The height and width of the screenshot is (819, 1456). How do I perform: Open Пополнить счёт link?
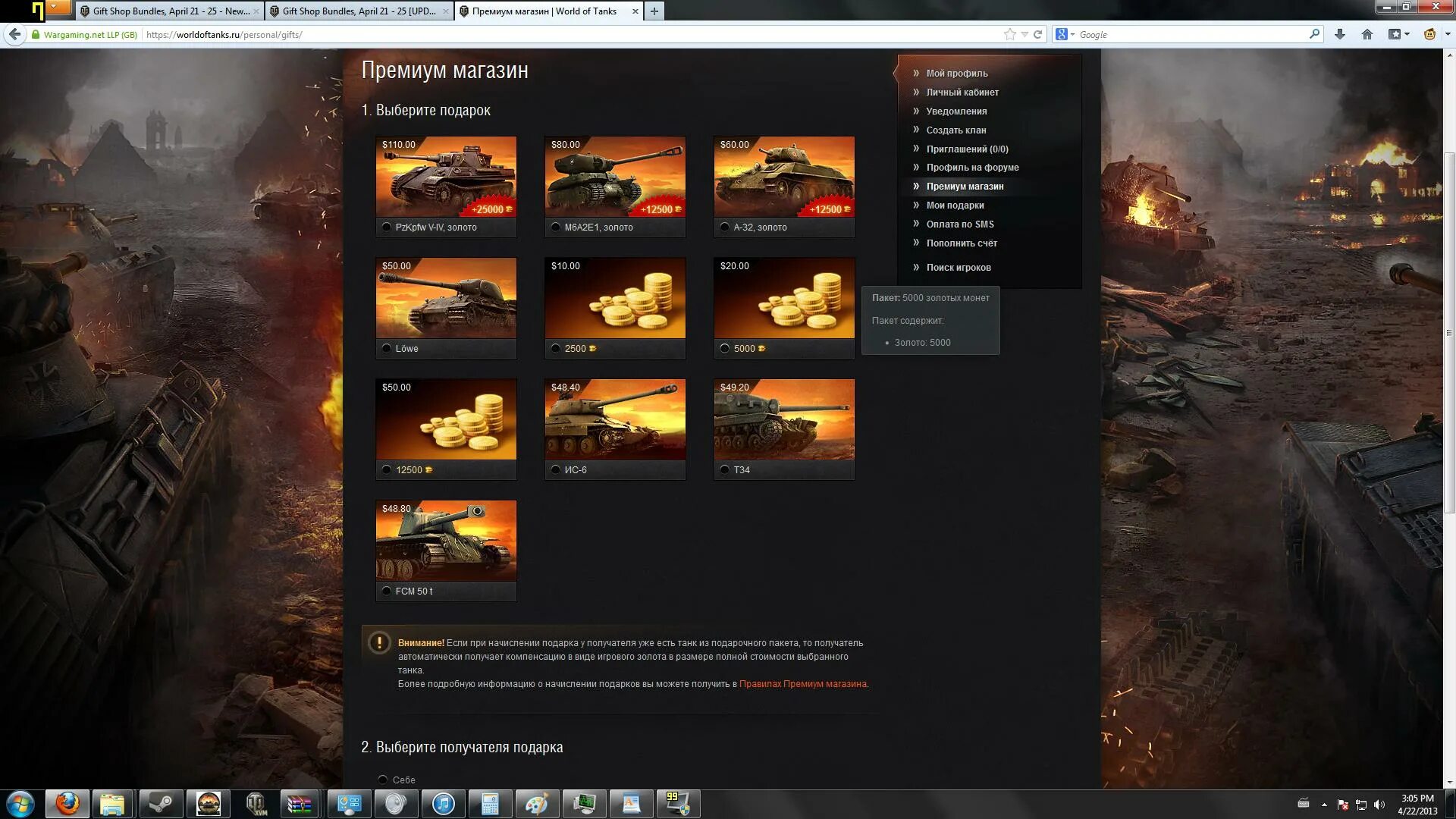[x=962, y=243]
